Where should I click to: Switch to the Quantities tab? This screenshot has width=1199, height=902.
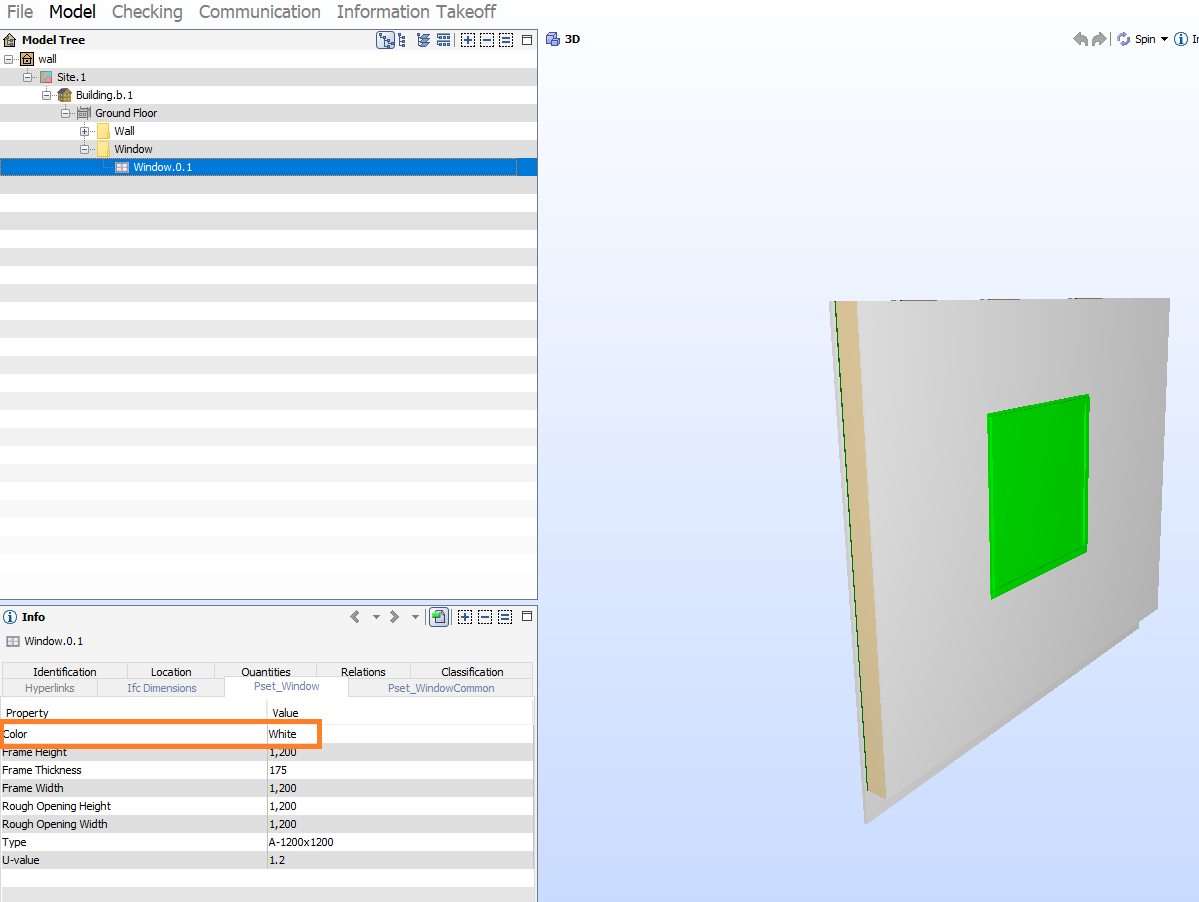(266, 672)
